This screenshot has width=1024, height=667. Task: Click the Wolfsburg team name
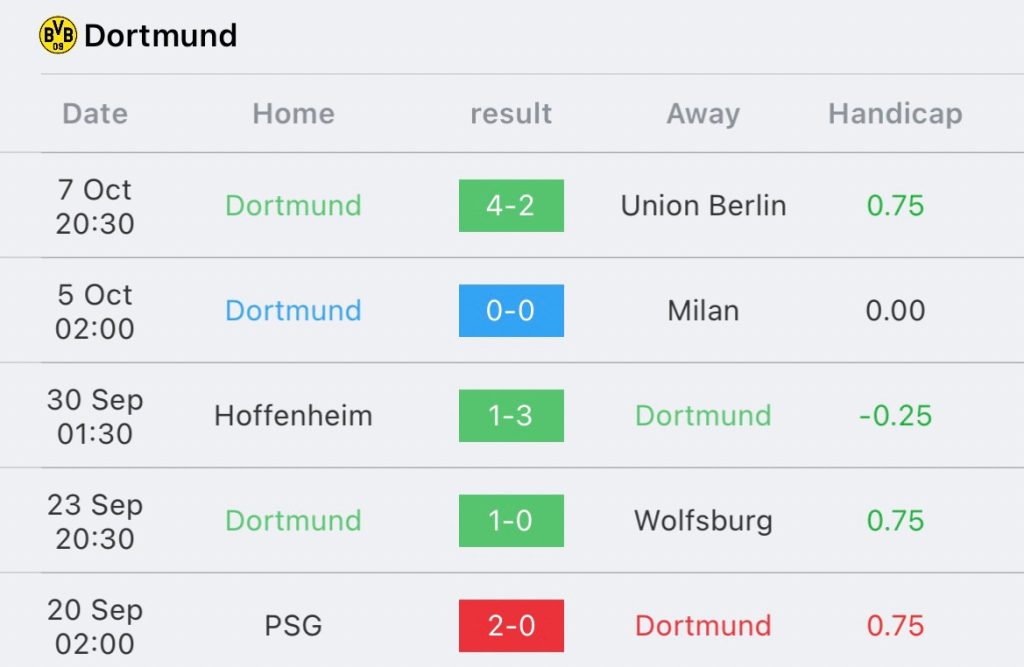pos(703,521)
